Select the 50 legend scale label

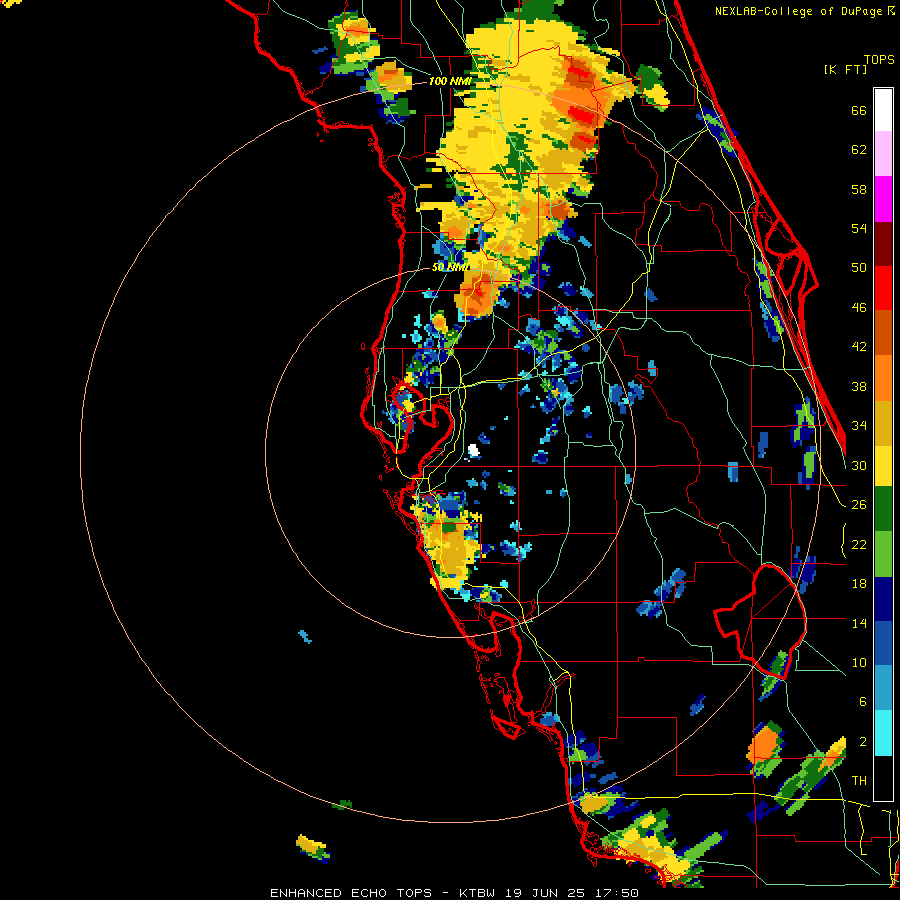(x=859, y=267)
